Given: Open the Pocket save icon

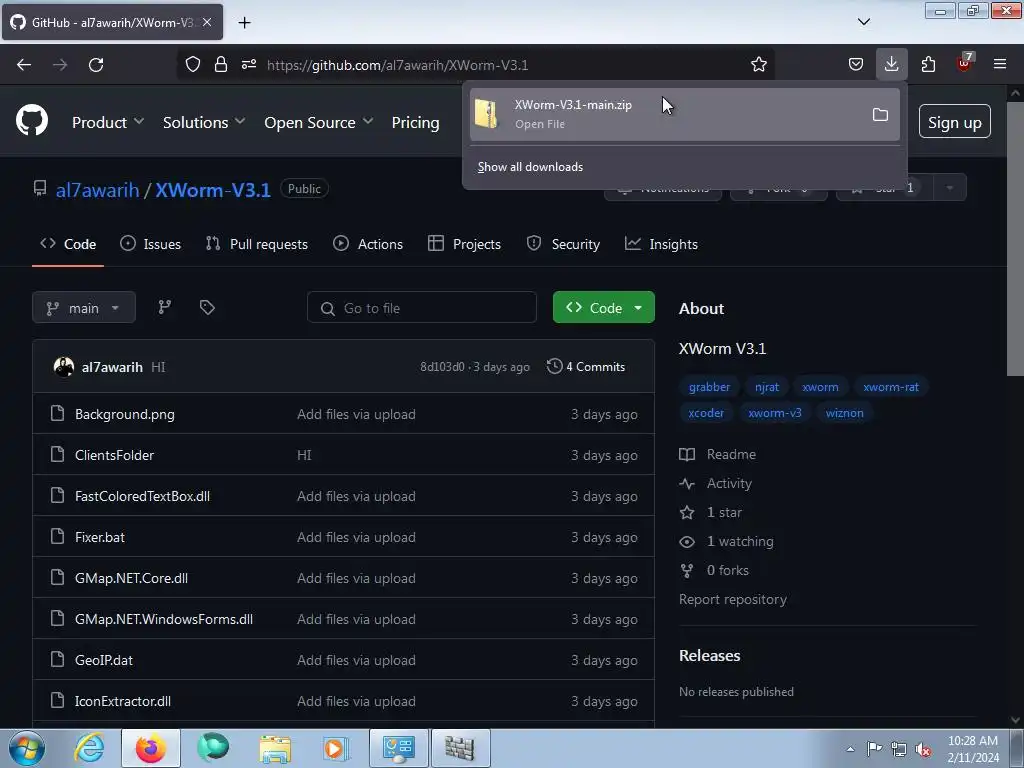Looking at the screenshot, I should coord(856,64).
